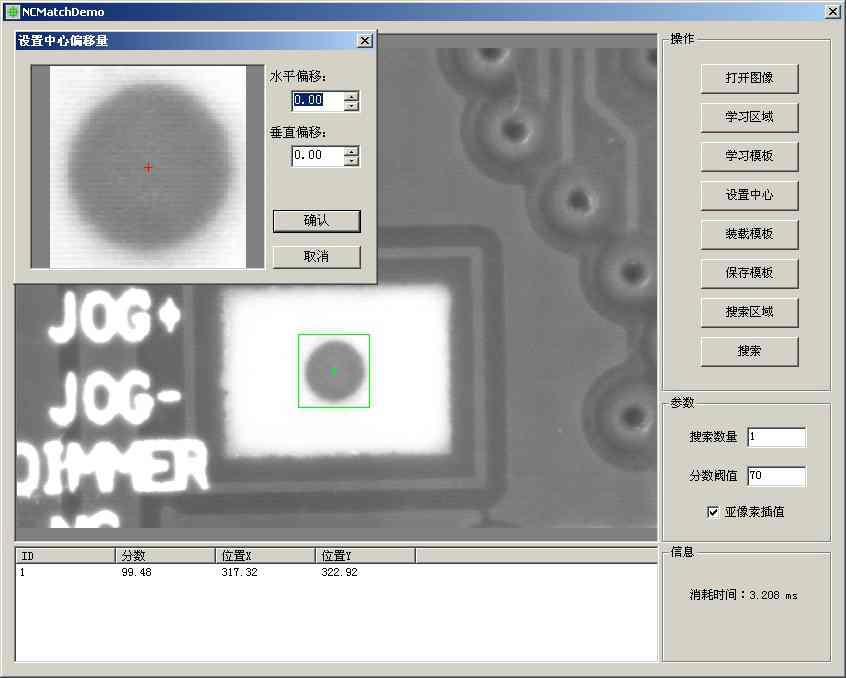Click the green match center marker on image
This screenshot has width=846, height=678.
pos(333,371)
